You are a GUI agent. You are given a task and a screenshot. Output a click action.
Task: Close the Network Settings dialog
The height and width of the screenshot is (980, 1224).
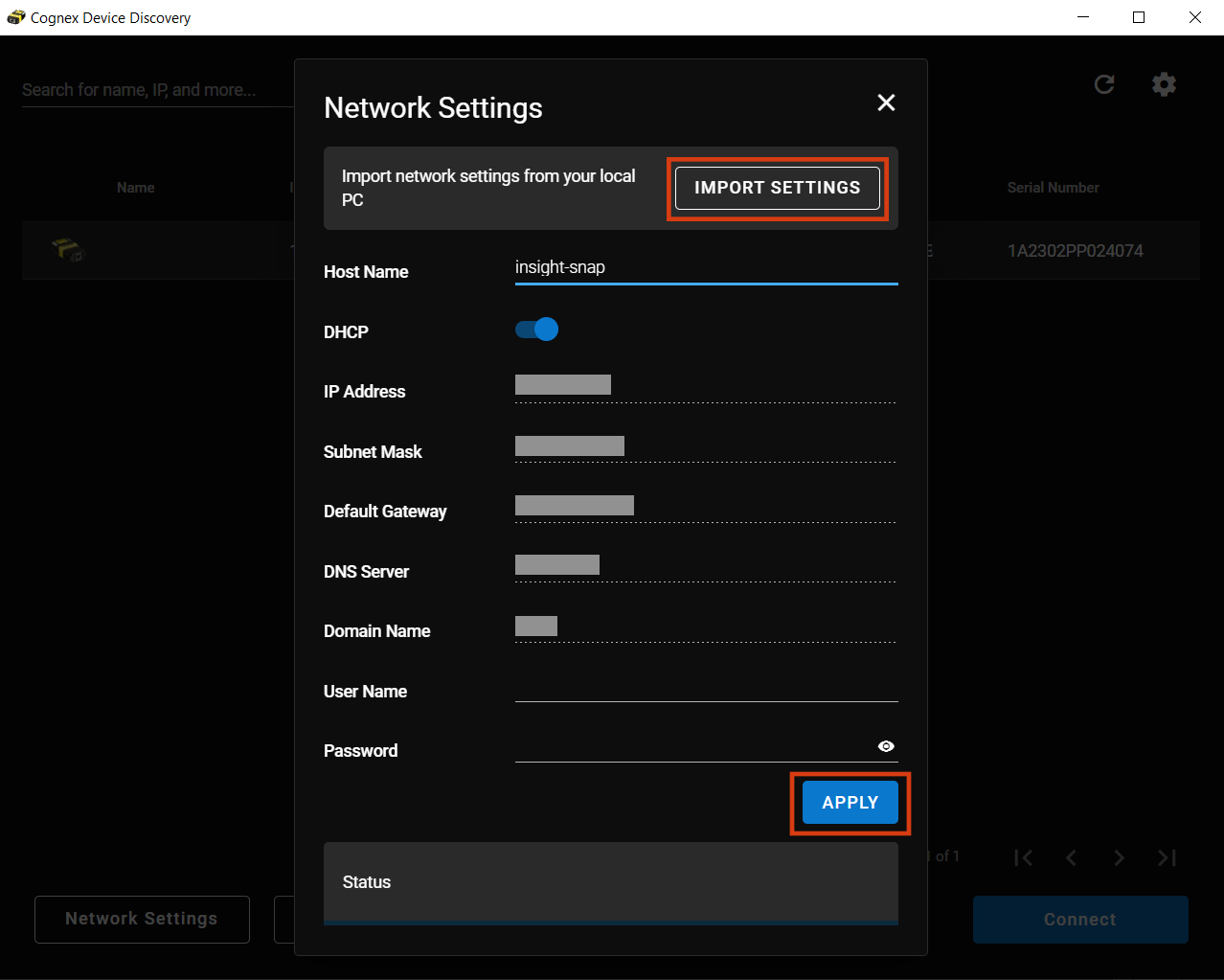pyautogui.click(x=886, y=103)
